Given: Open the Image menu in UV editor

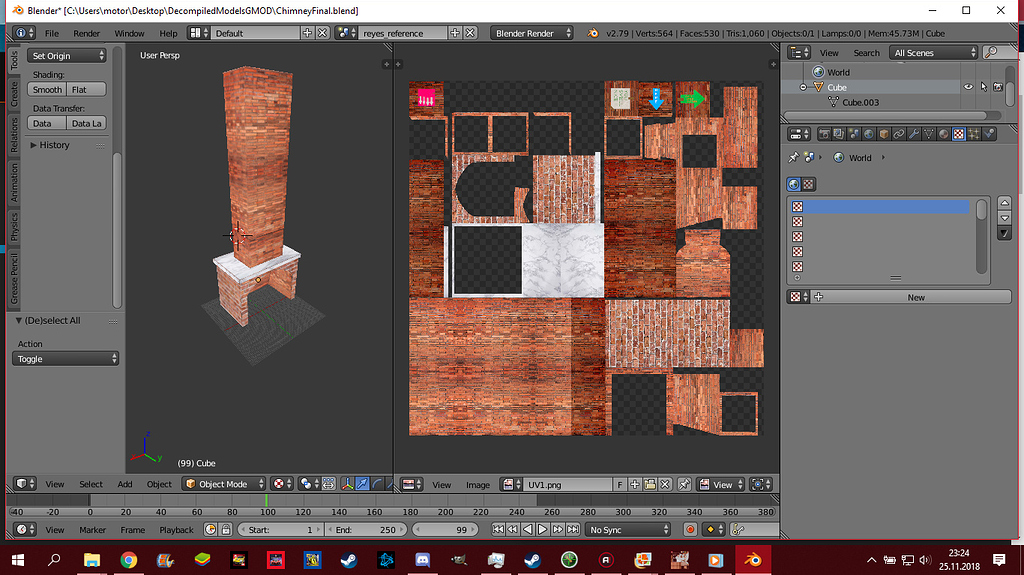Looking at the screenshot, I should [x=477, y=485].
